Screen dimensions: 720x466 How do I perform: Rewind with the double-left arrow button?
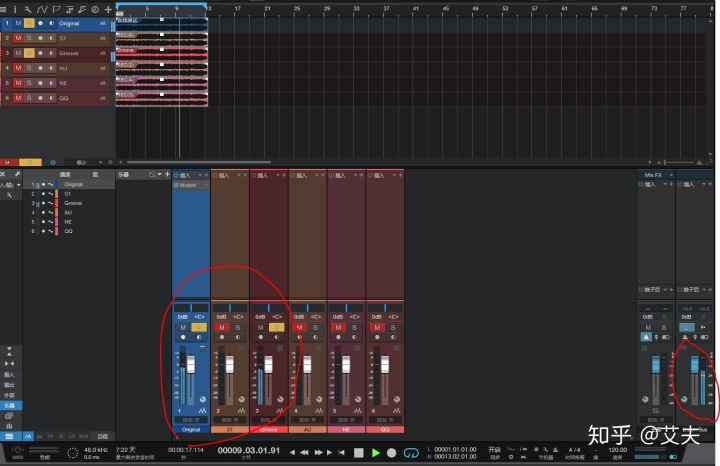304,453
